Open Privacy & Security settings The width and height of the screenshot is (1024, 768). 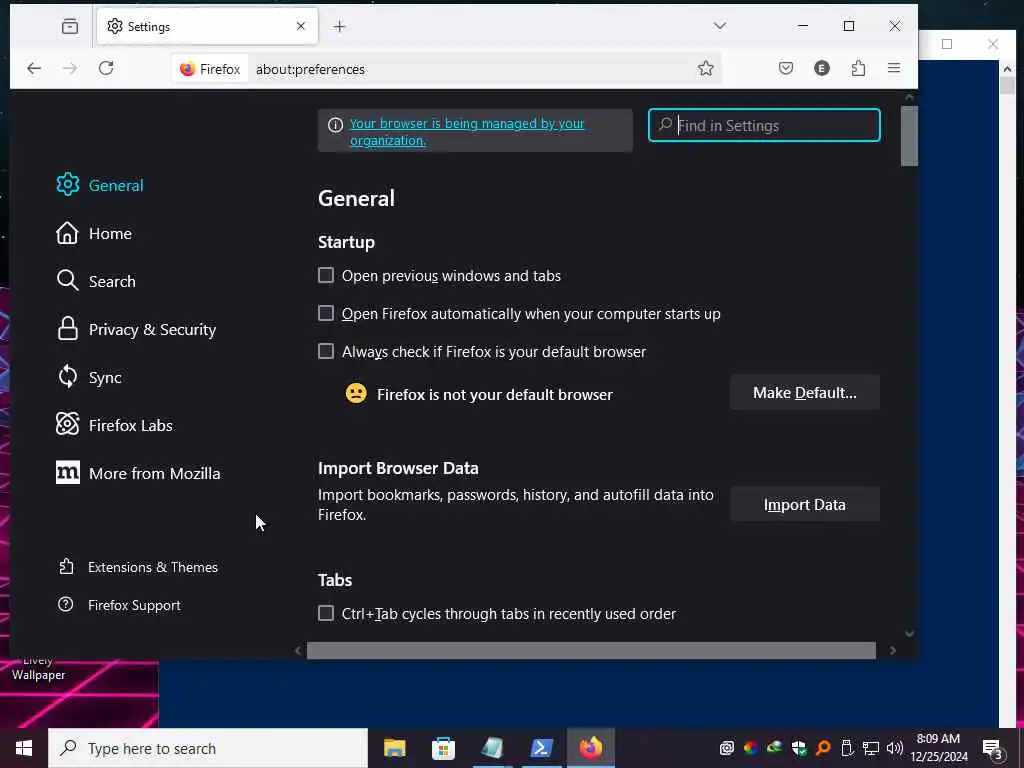tap(136, 330)
